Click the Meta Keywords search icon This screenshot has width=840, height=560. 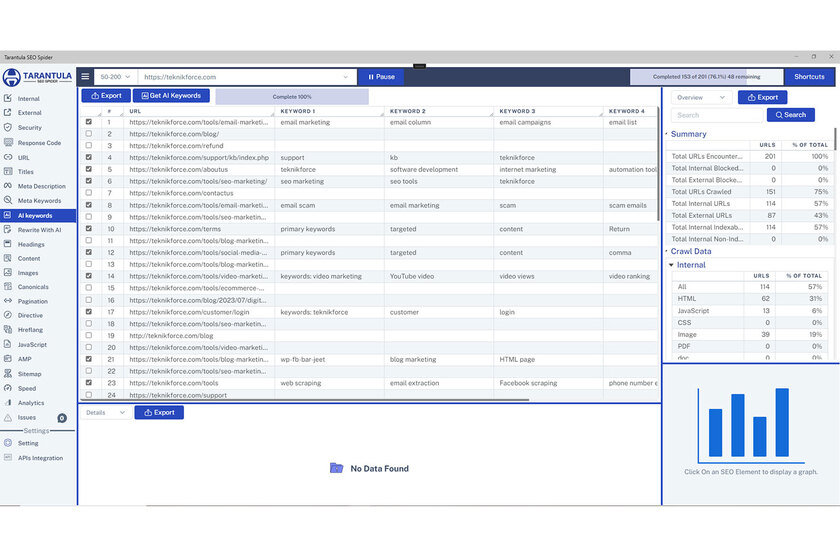8,200
